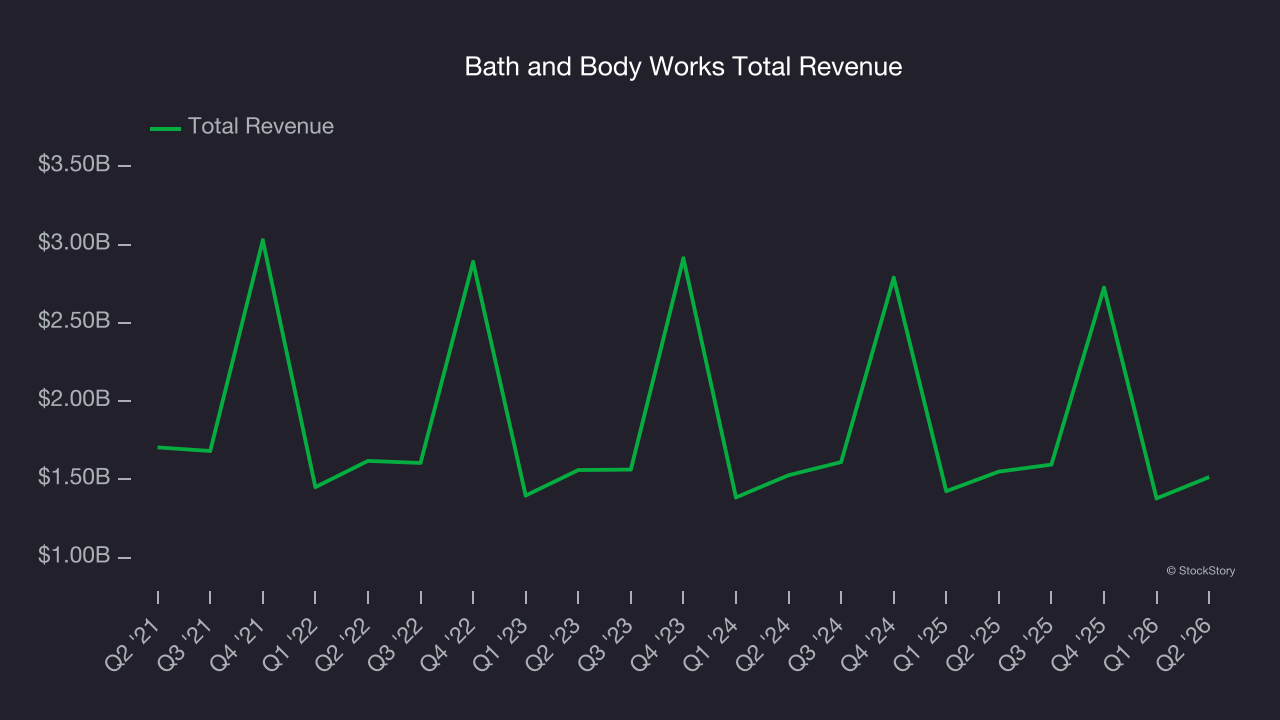Click the Q1 '26 low point on the line
This screenshot has width=1280, height=720.
point(1156,498)
